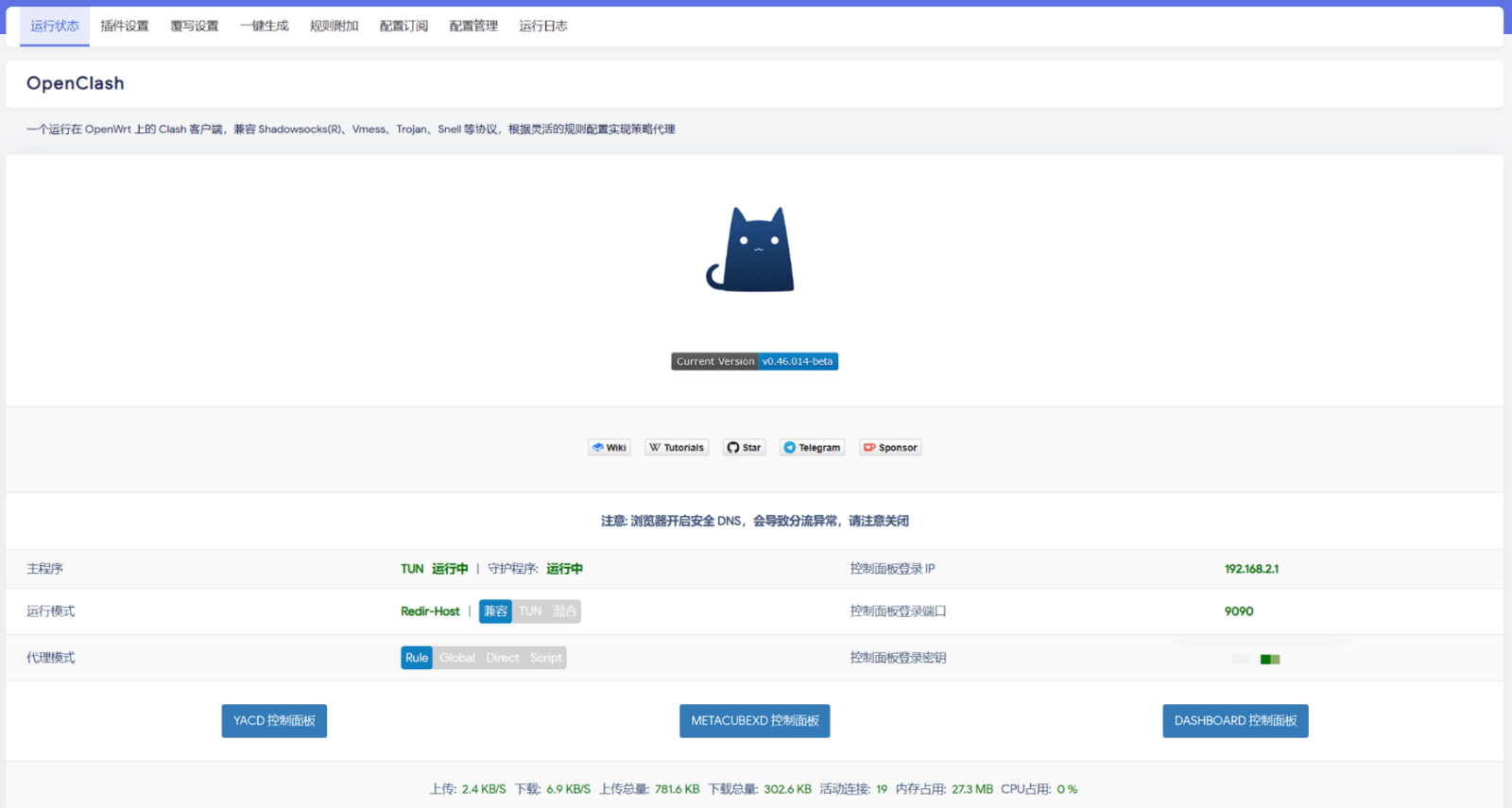Open the Tutorials badge link
The width and height of the screenshot is (1512, 808).
tap(677, 448)
